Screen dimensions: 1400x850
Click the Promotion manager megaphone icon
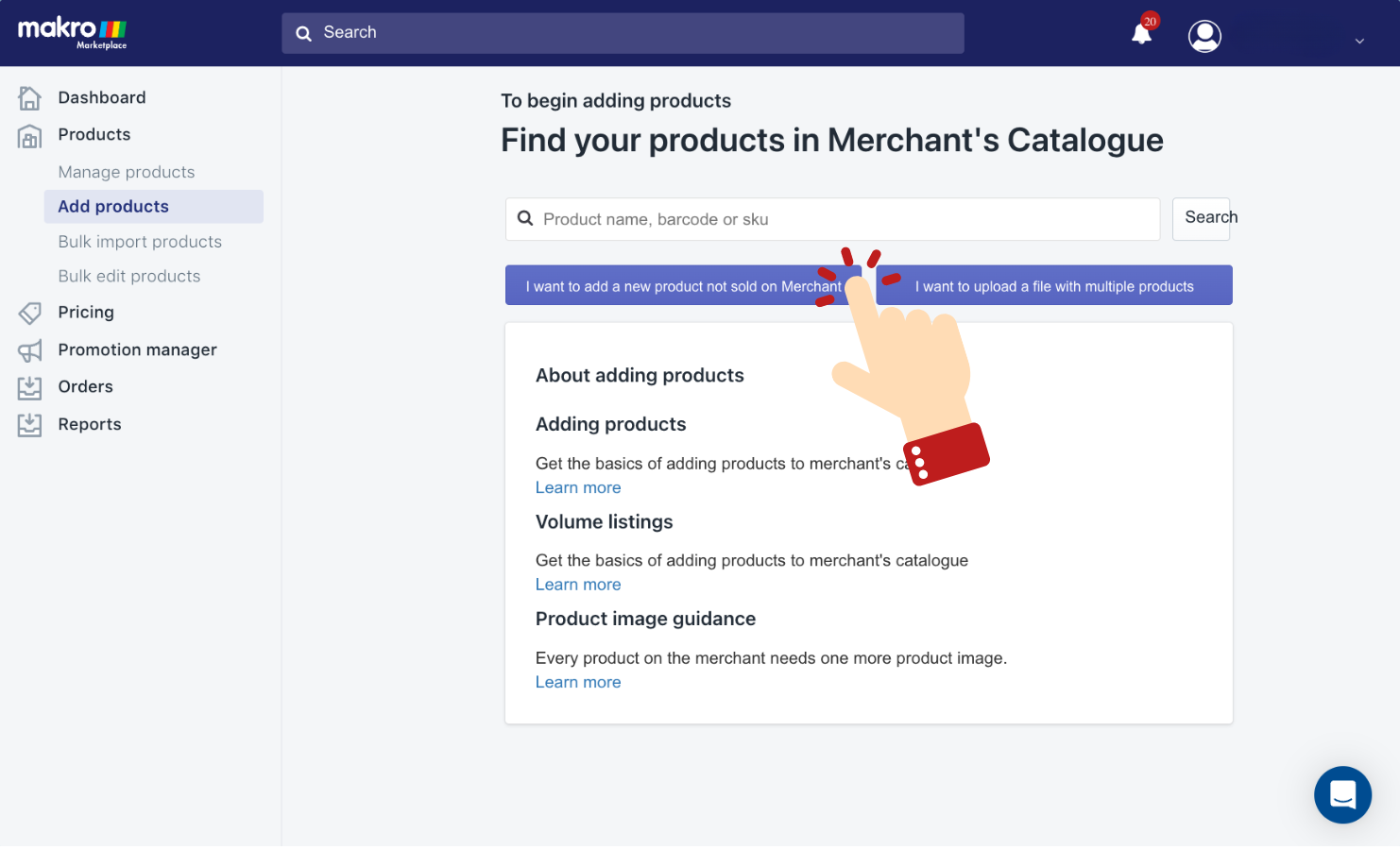[29, 350]
